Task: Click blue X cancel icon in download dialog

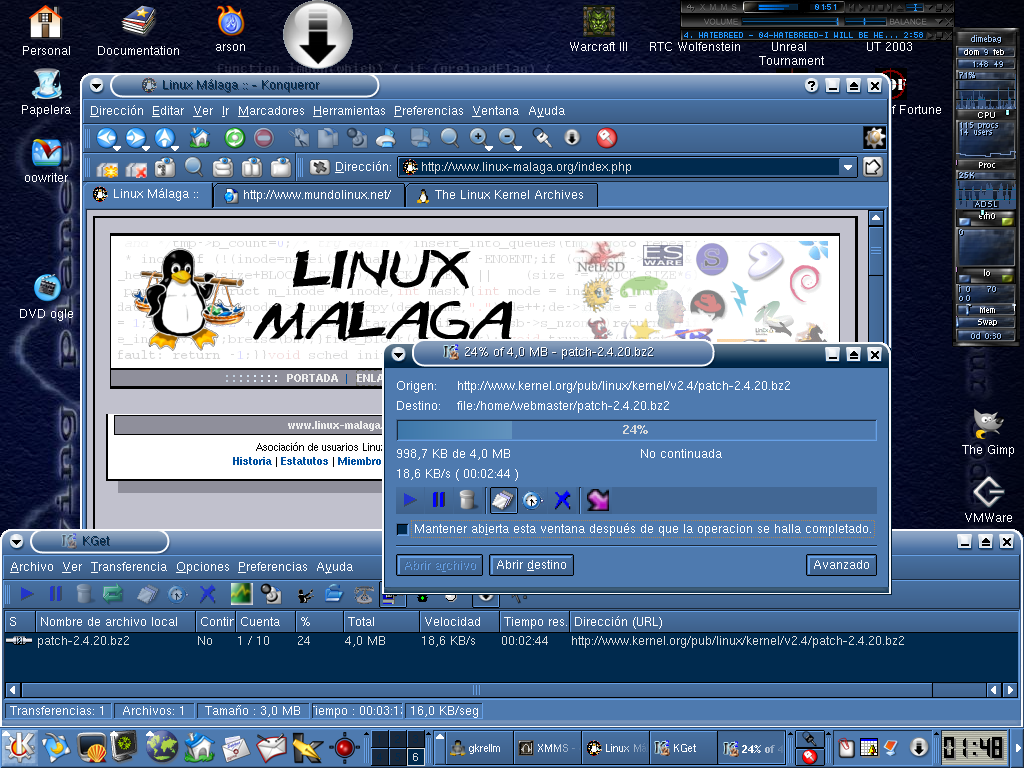Action: 562,500
